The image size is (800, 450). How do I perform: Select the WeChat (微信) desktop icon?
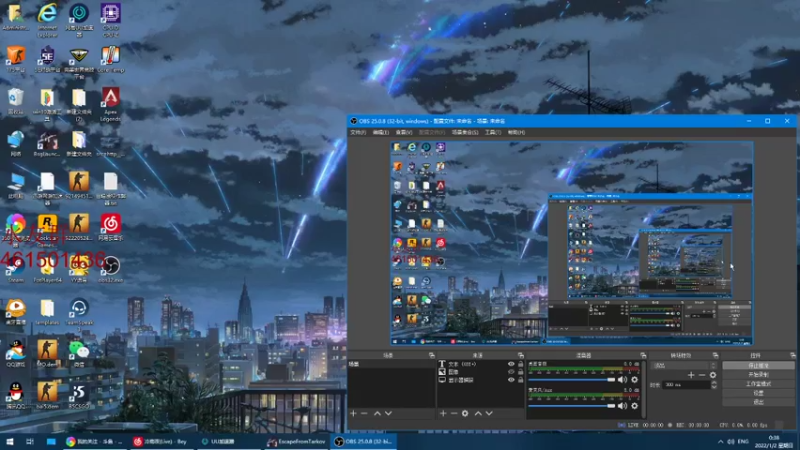79,354
